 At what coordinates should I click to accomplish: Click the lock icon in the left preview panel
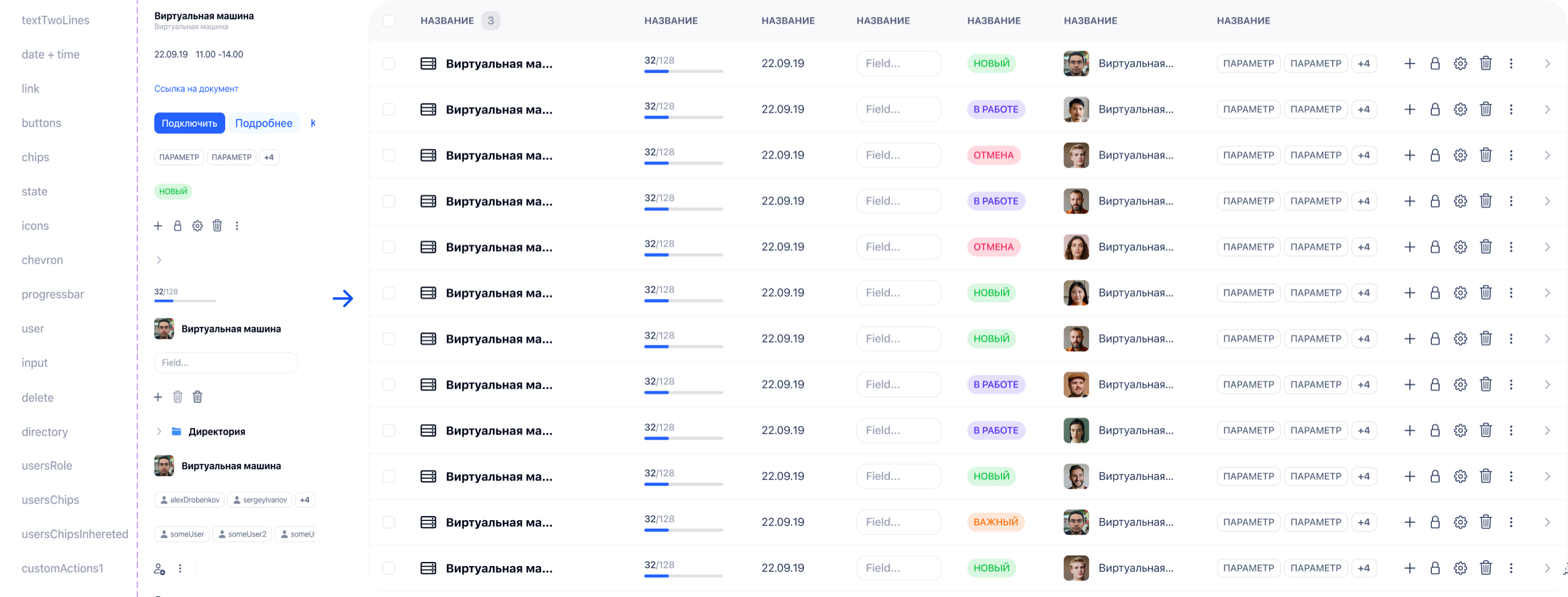[x=178, y=226]
